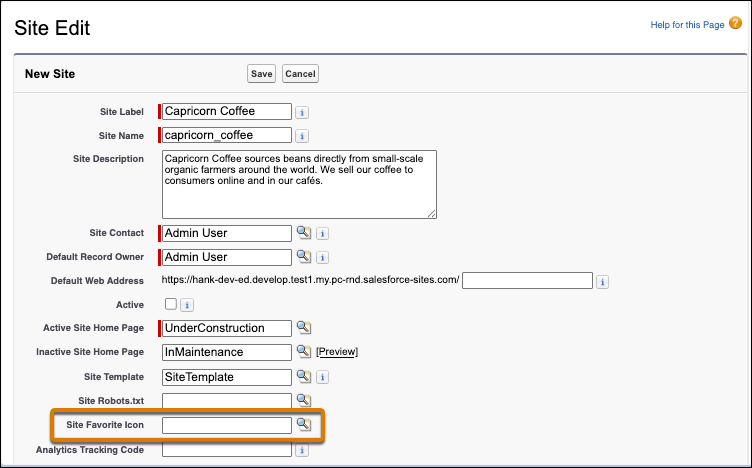The height and width of the screenshot is (468, 752).
Task: Show info icon for Analytics Tracking Code
Action: 302,450
